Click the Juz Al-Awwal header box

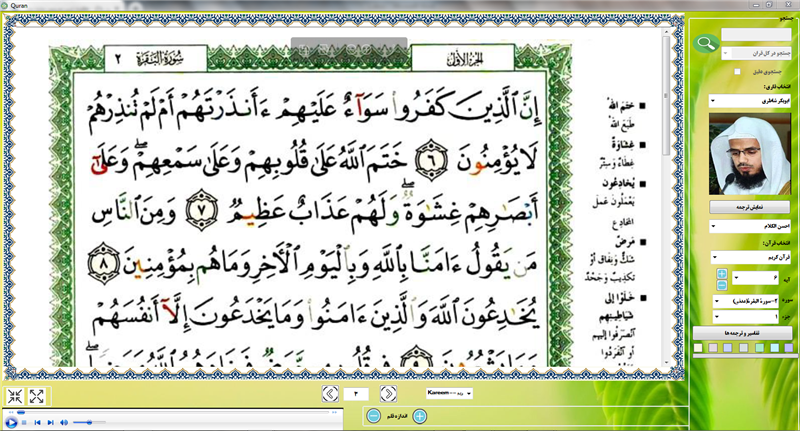(463, 59)
